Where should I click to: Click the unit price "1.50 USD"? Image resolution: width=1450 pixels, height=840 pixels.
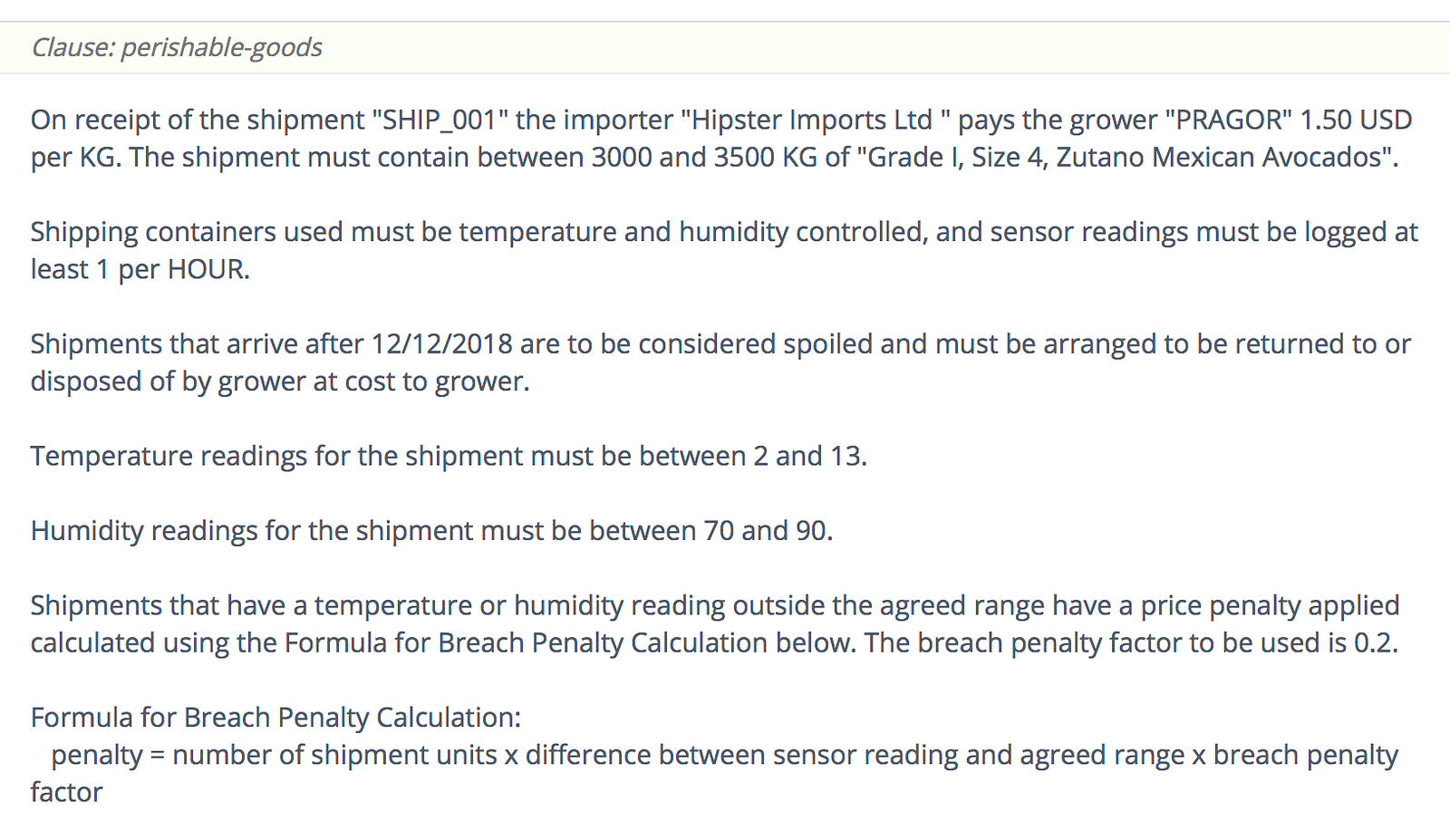pos(1357,120)
